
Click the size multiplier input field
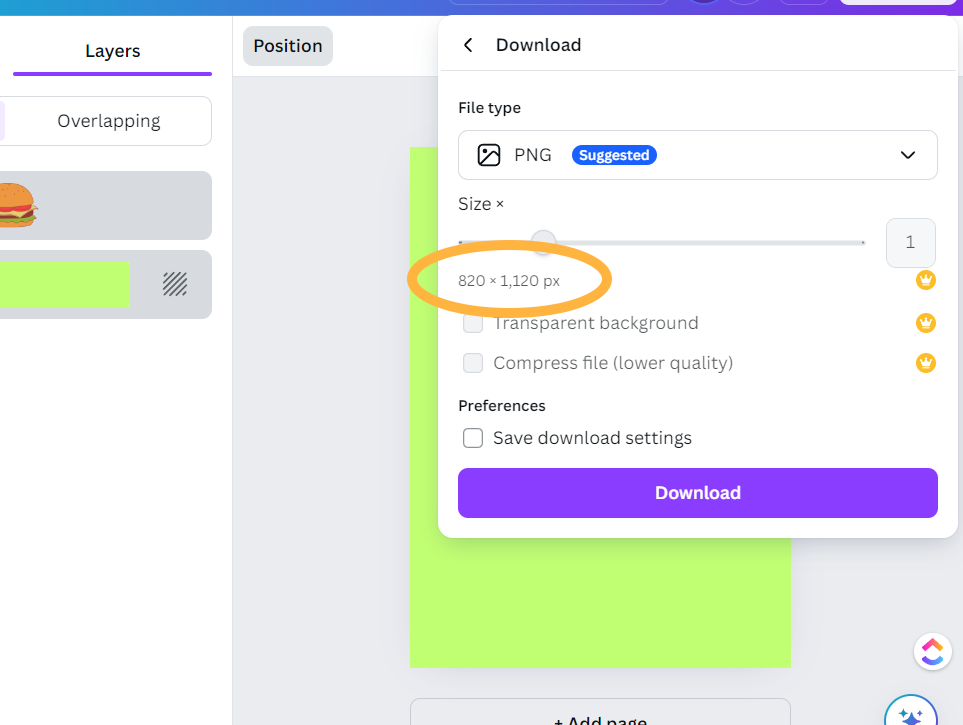(910, 243)
